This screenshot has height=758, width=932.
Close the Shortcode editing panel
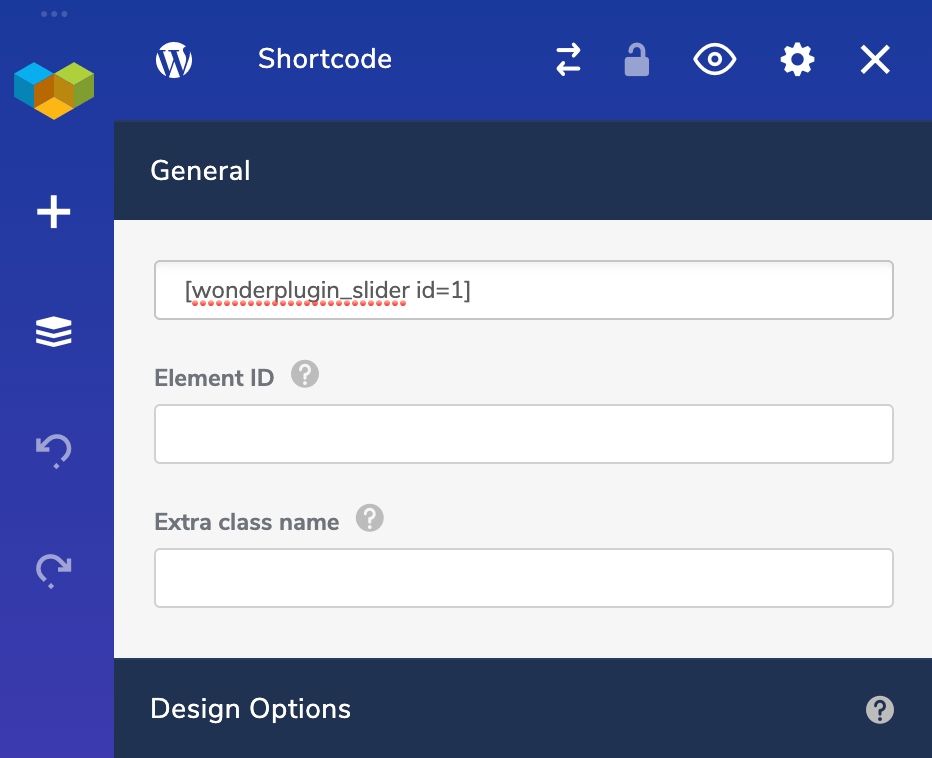pos(874,59)
